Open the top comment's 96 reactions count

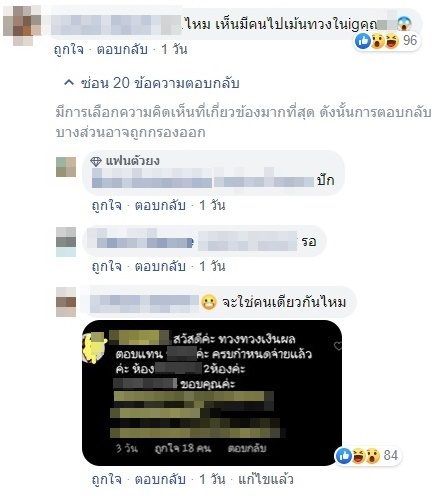(410, 41)
